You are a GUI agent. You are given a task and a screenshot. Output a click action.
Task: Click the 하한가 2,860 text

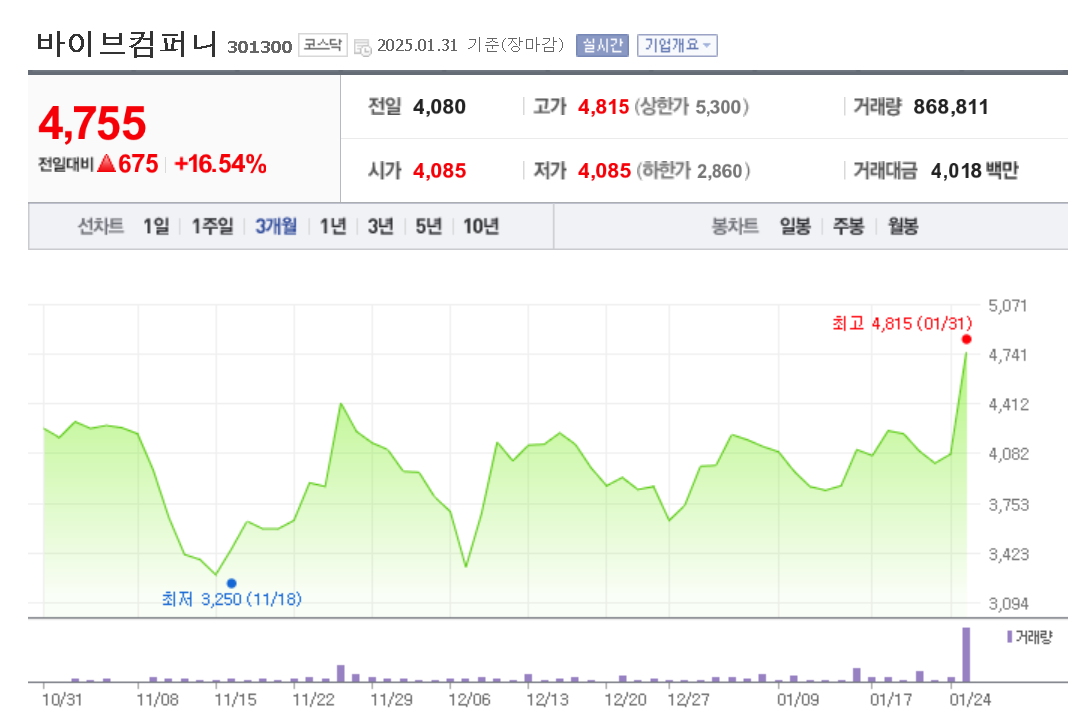pos(693,170)
